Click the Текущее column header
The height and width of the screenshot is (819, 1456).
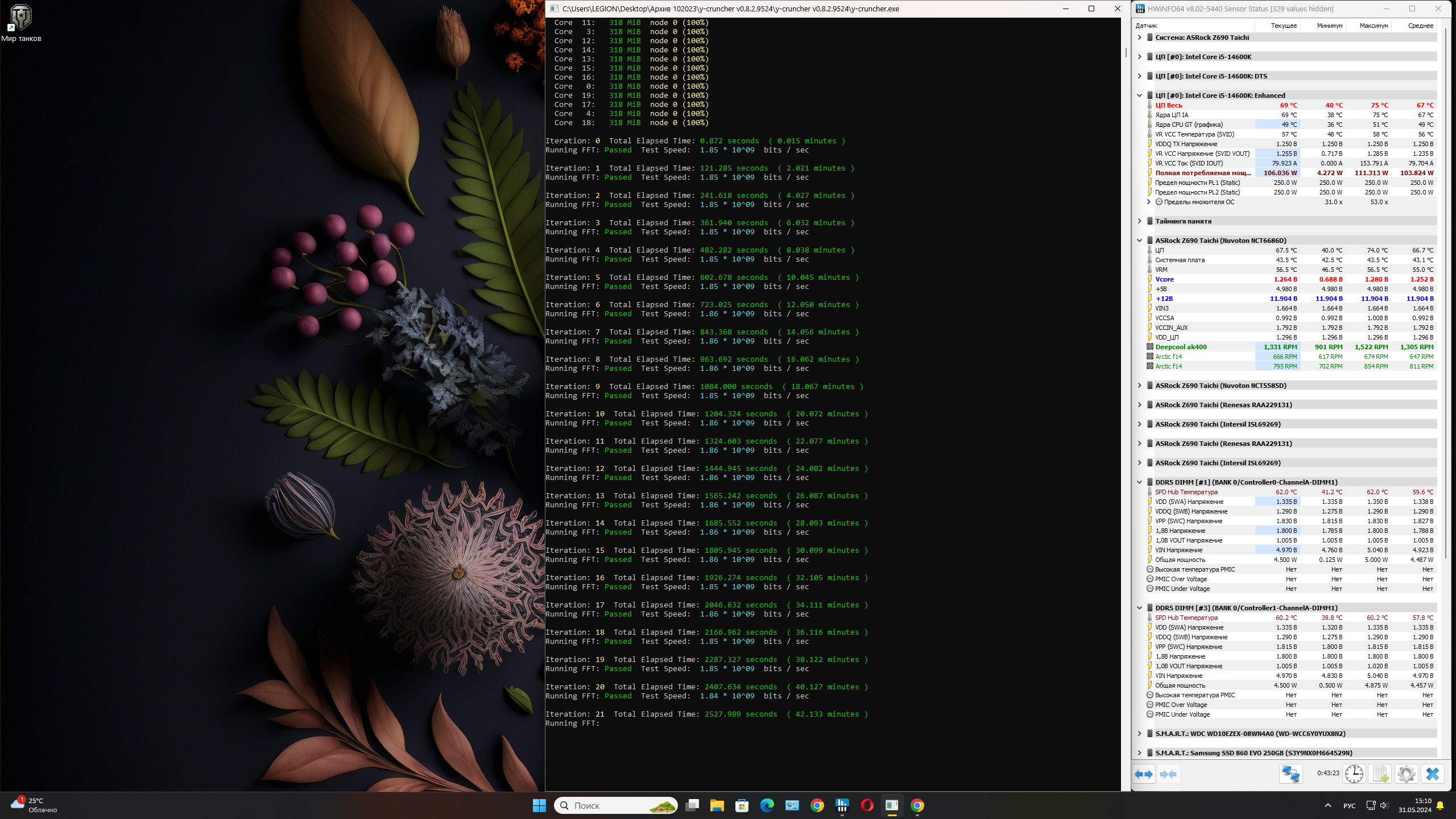coord(1284,26)
